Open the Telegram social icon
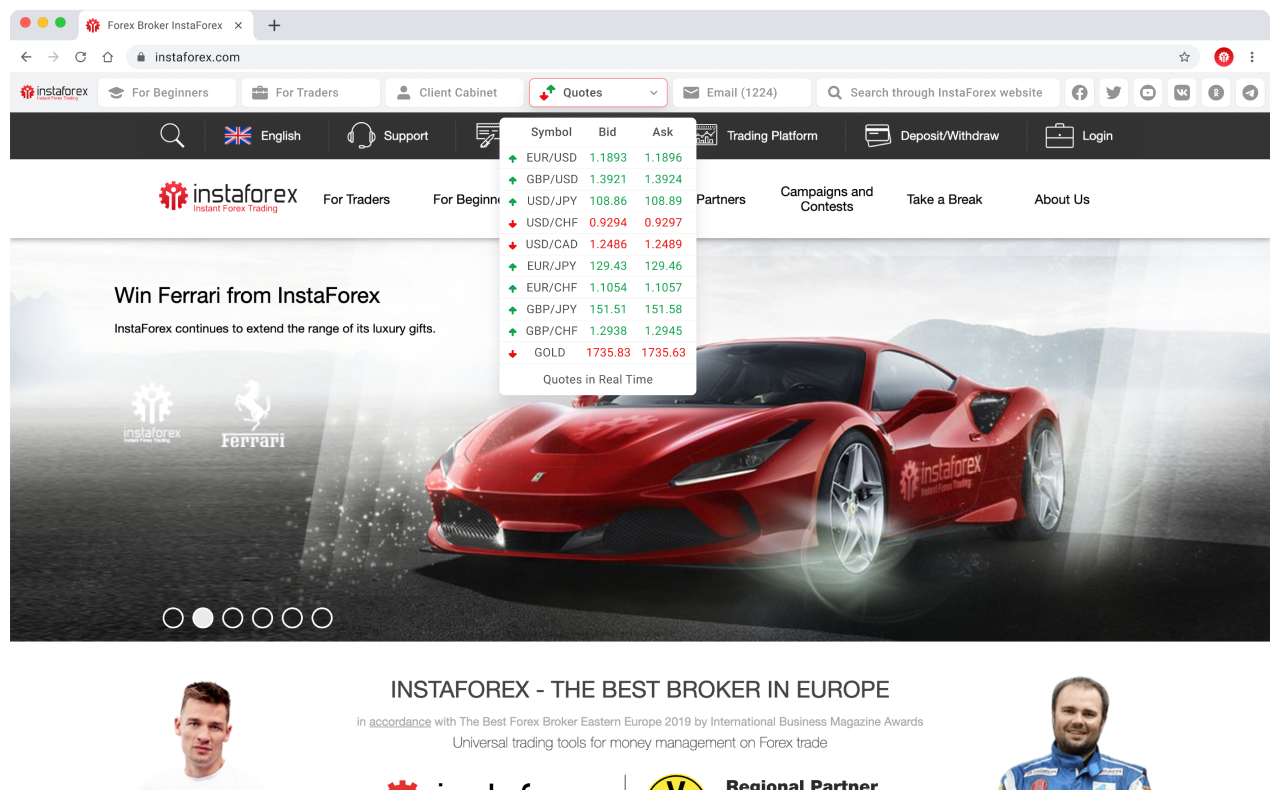This screenshot has height=800, width=1280. click(1250, 92)
